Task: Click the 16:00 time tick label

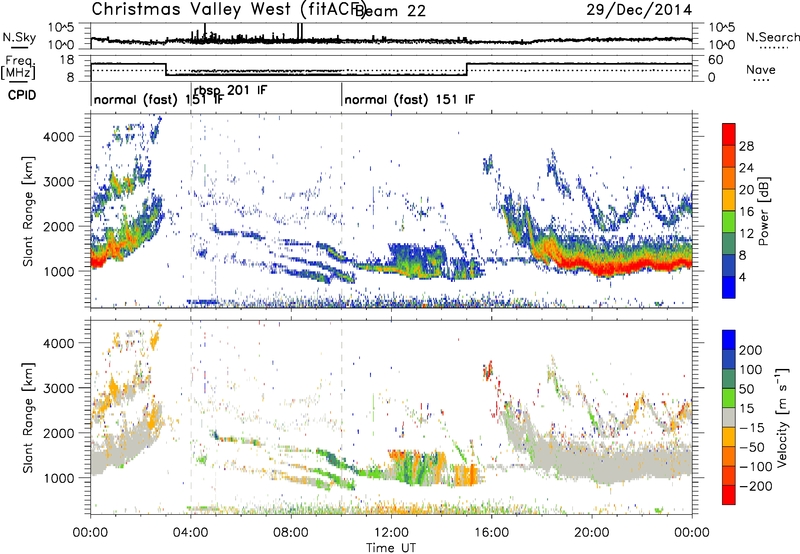Action: point(491,533)
